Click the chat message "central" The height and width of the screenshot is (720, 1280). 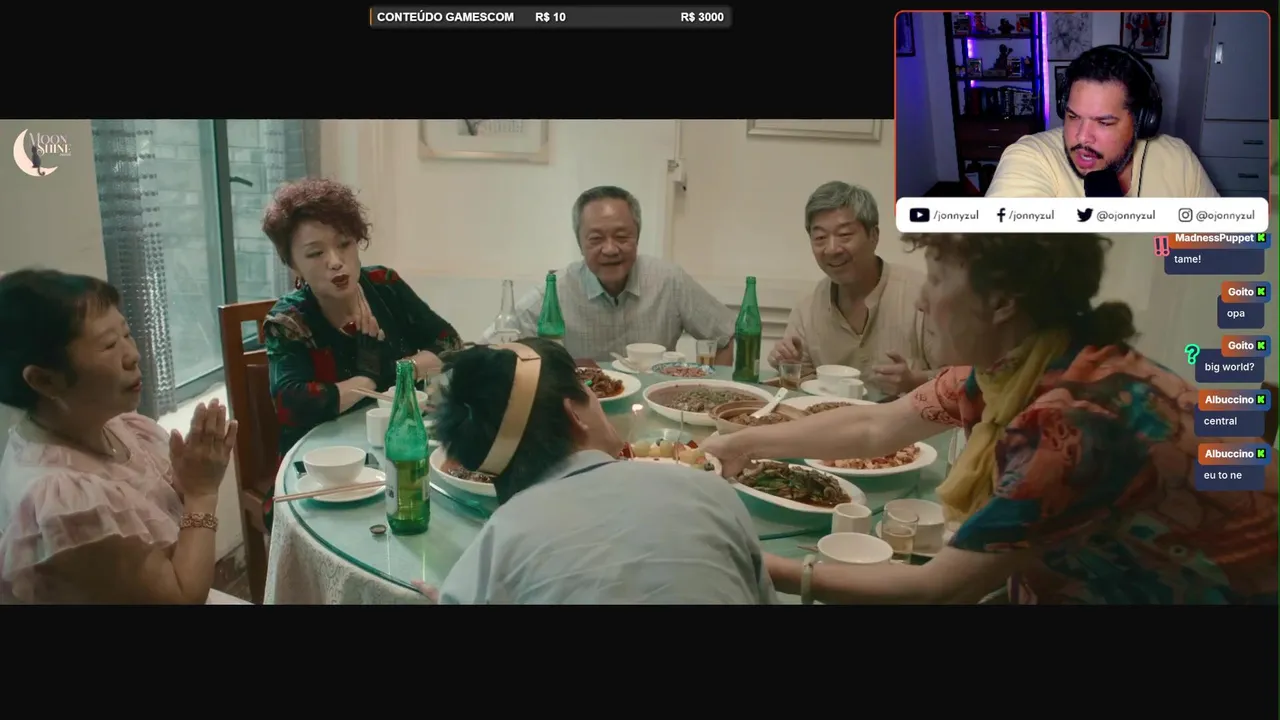(1220, 421)
